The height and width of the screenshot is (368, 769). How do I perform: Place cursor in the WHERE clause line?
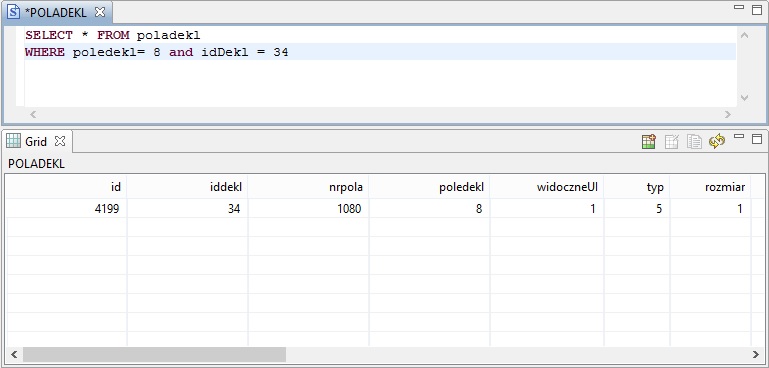[157, 52]
